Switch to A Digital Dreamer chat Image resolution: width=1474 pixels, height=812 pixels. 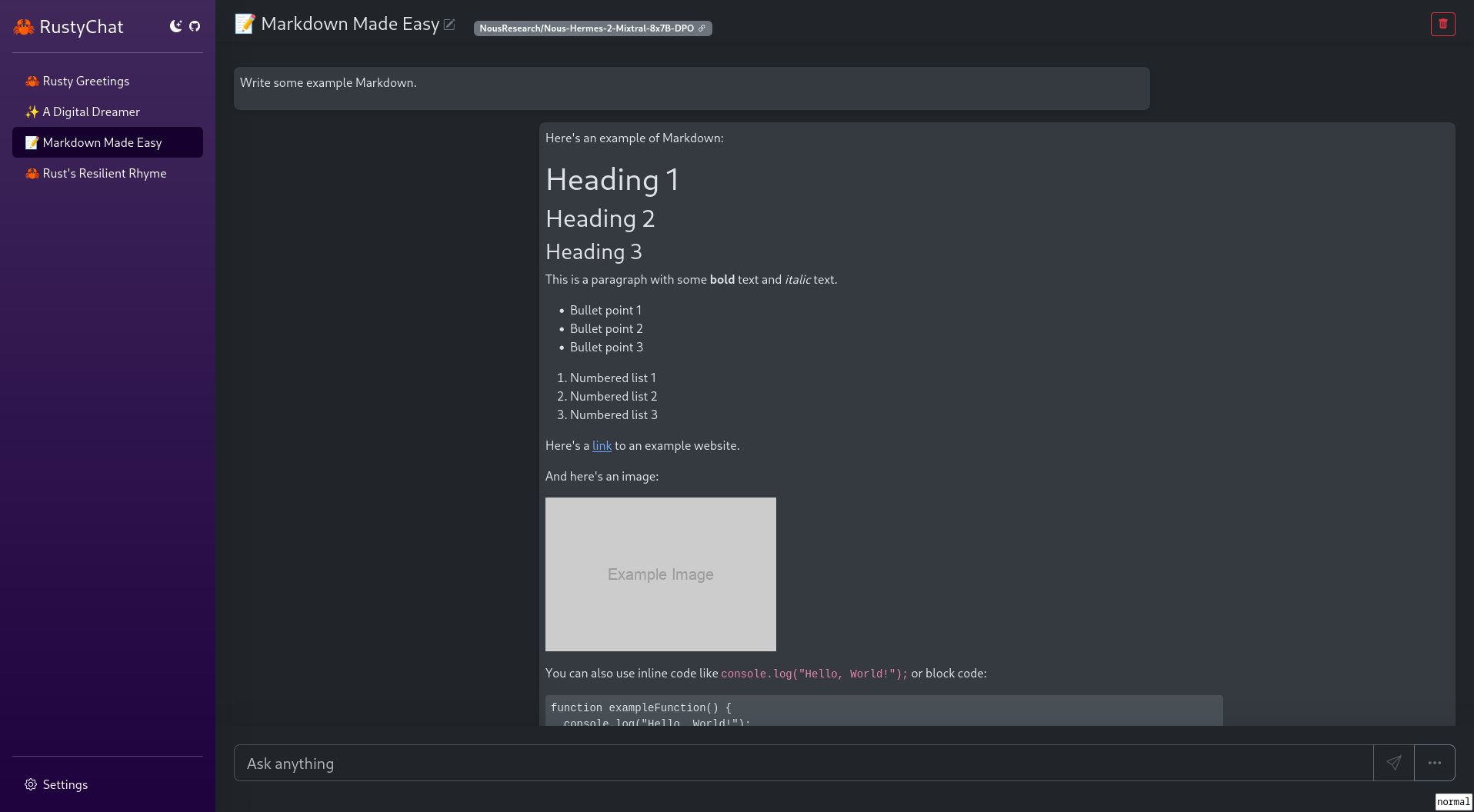coord(91,111)
